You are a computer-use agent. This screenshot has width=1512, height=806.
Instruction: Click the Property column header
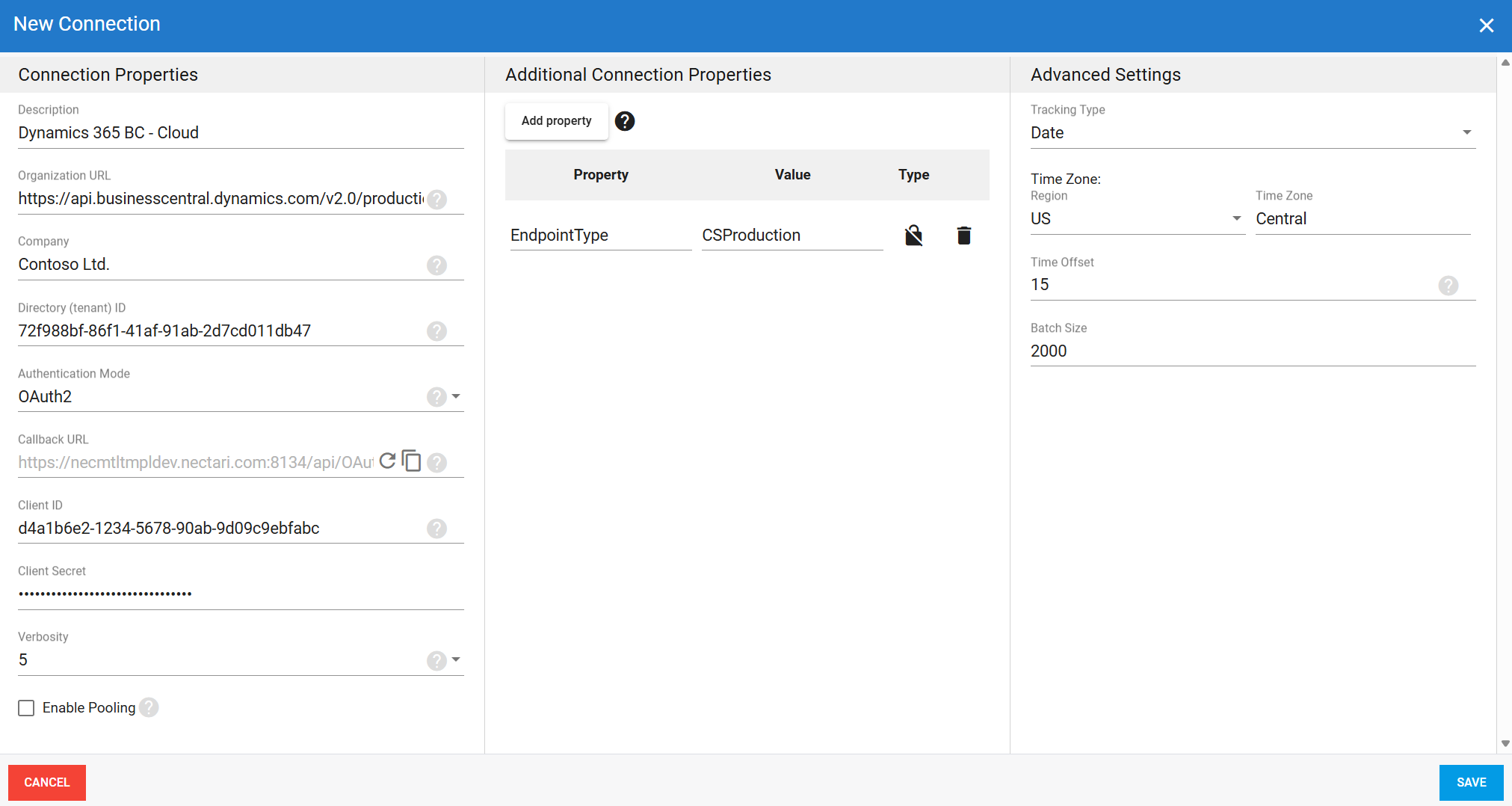pos(601,175)
